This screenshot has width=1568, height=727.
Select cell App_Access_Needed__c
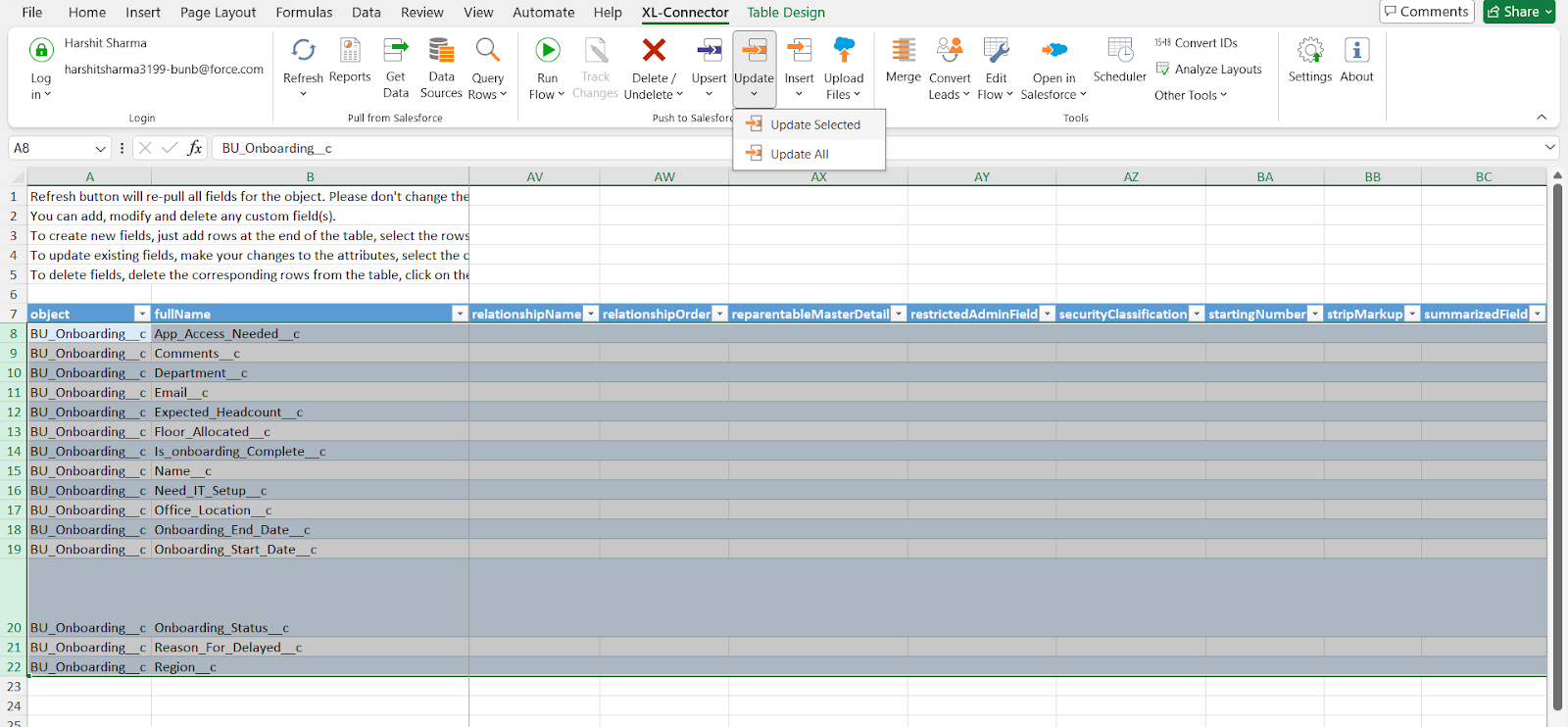[310, 334]
